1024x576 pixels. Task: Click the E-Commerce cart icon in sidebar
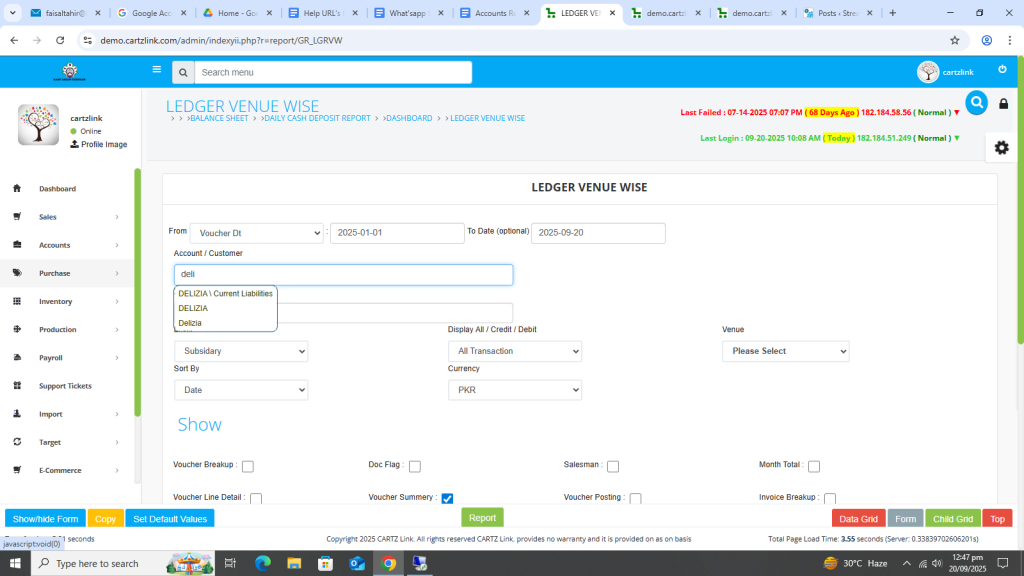(17, 470)
